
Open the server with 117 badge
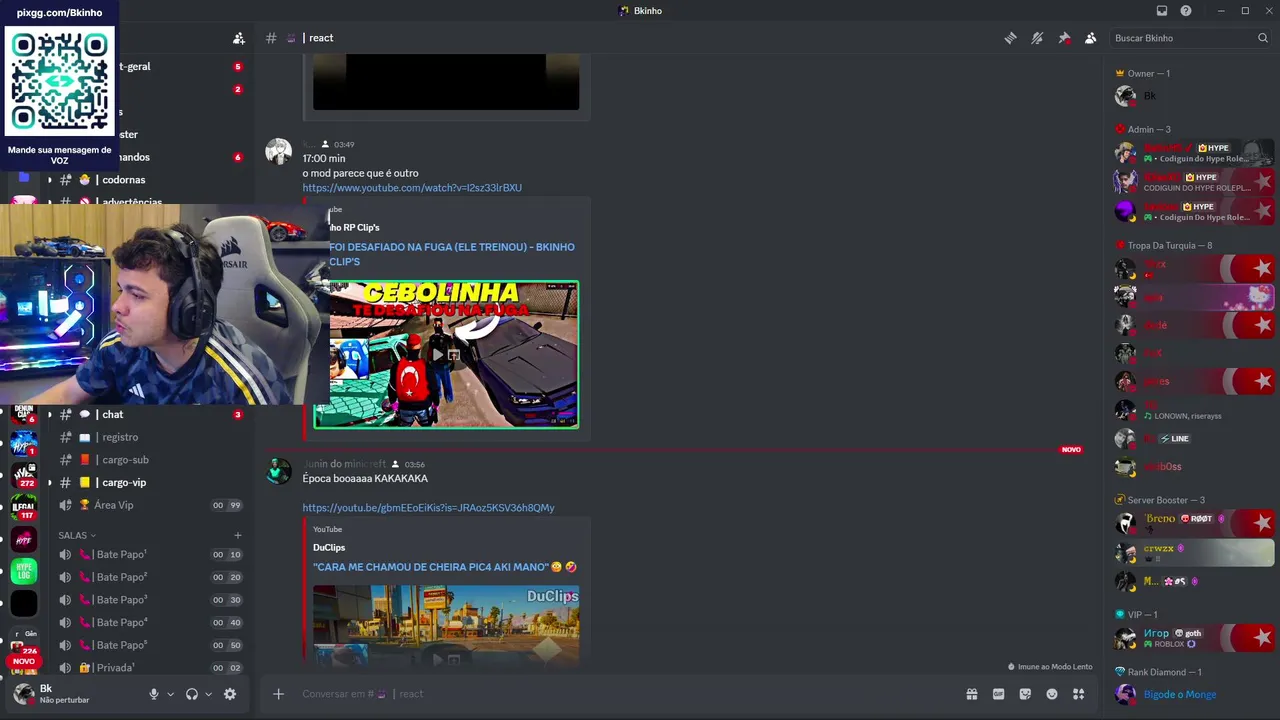pos(24,507)
